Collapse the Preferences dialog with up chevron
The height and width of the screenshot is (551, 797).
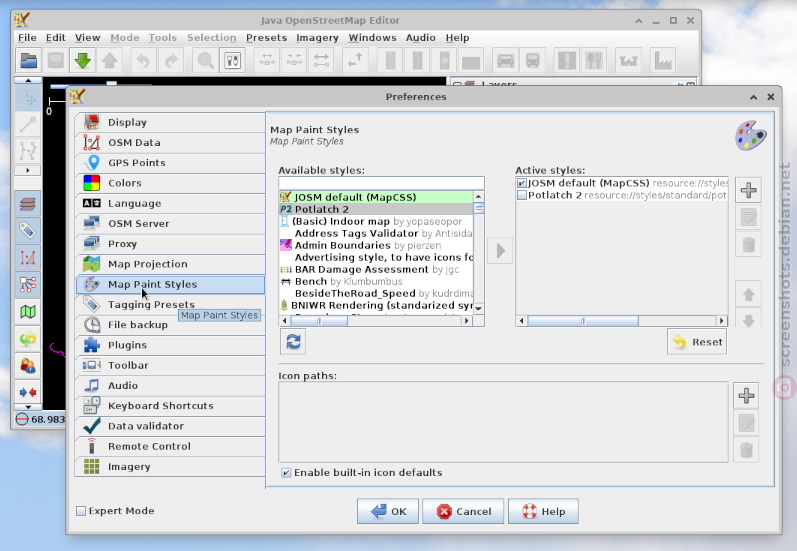coord(753,97)
